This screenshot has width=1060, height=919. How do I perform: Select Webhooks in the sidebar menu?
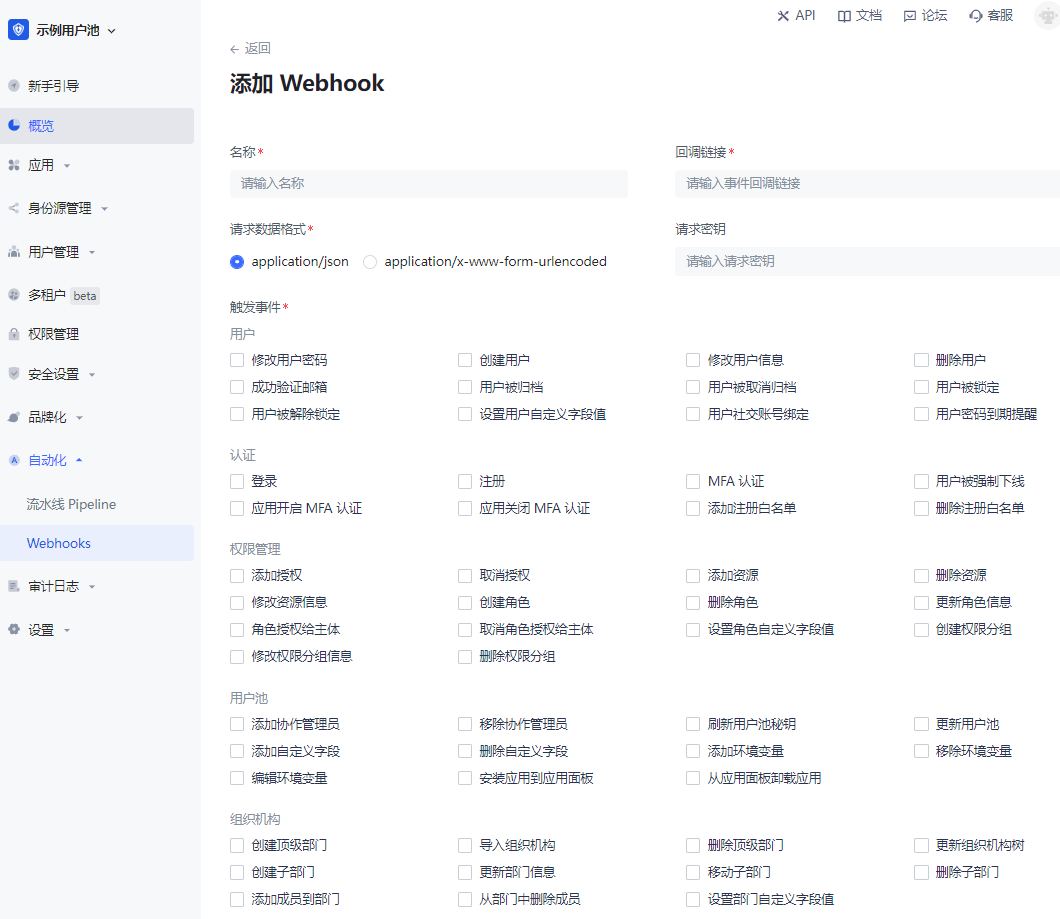coord(59,543)
